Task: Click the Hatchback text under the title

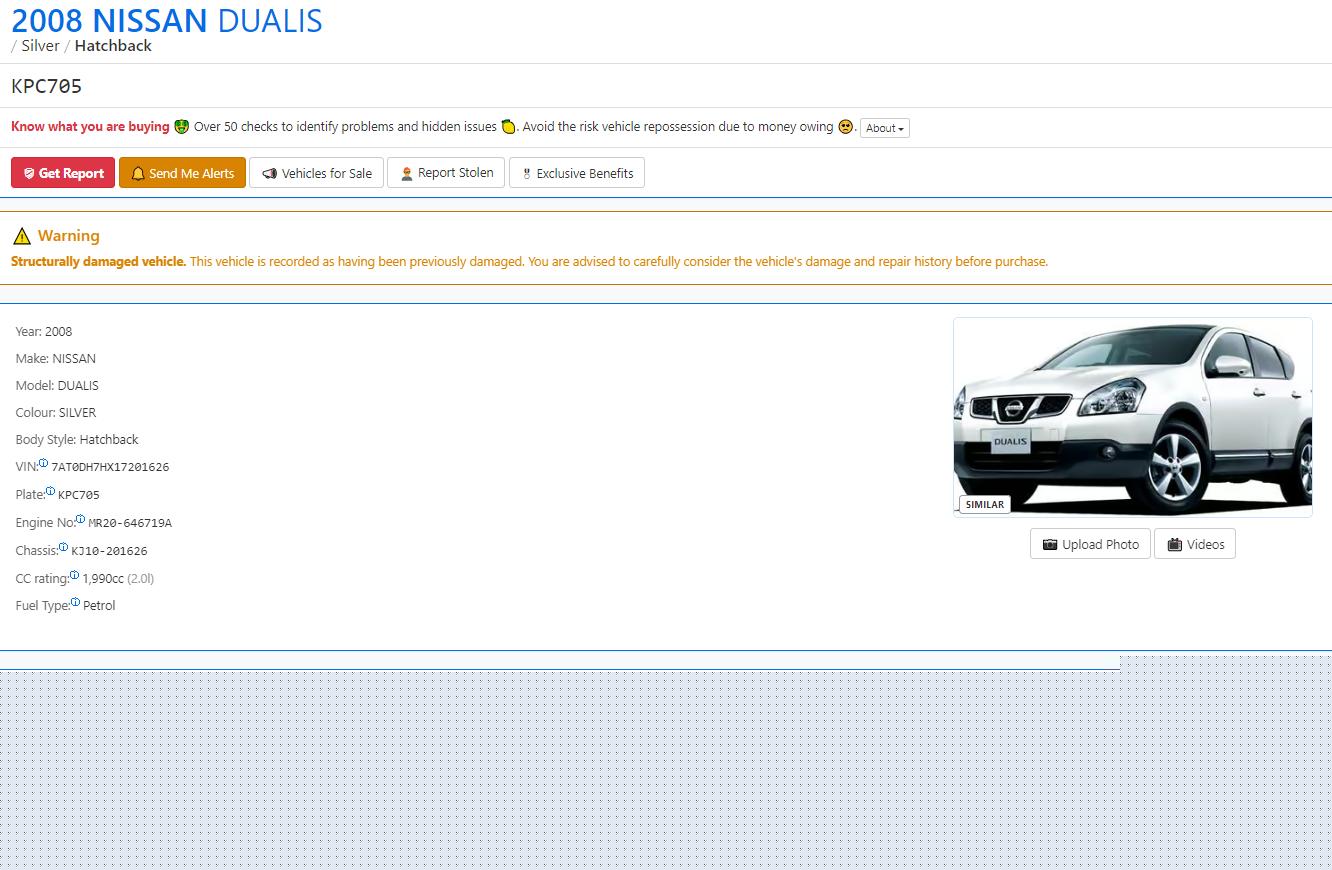Action: click(113, 46)
